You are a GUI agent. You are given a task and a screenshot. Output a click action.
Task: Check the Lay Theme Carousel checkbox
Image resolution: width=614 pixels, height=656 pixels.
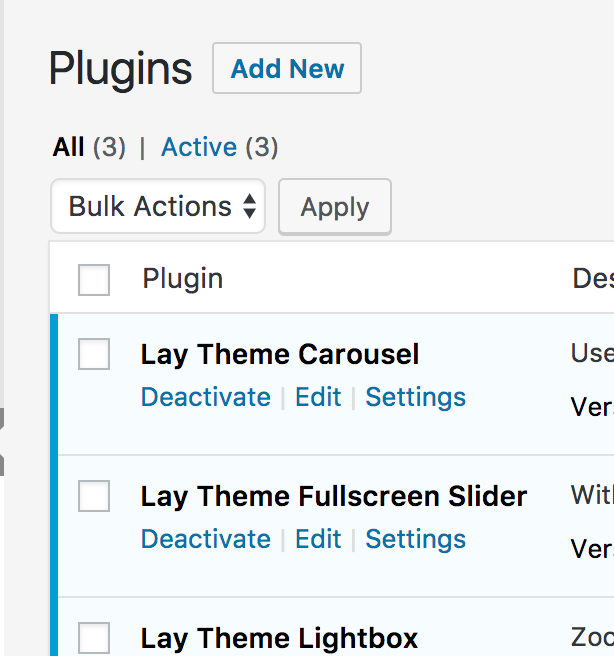pos(94,354)
